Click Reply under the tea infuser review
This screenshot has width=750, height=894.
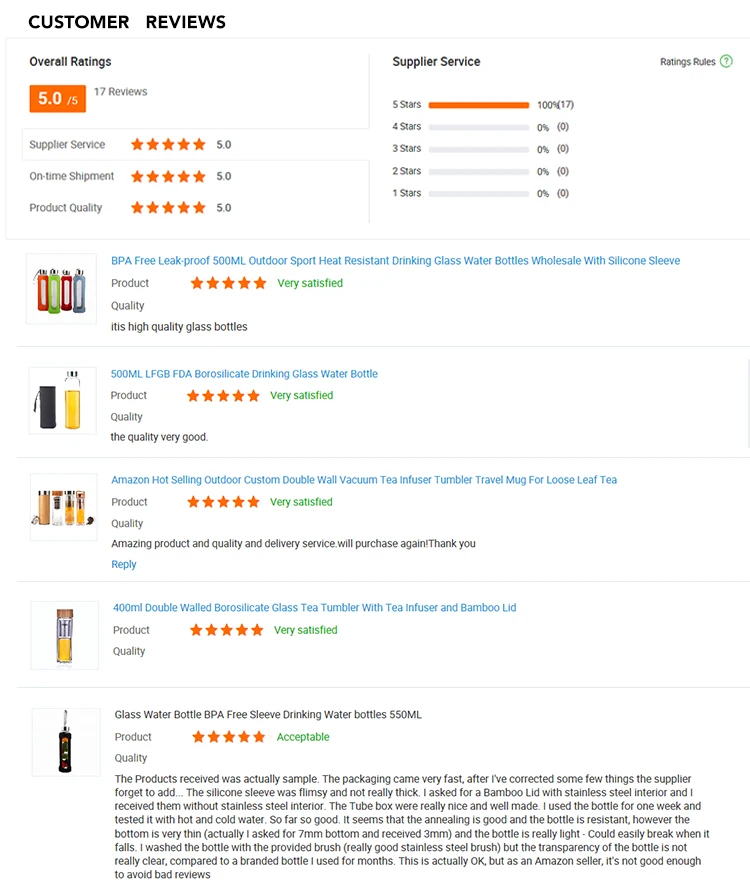pos(124,565)
